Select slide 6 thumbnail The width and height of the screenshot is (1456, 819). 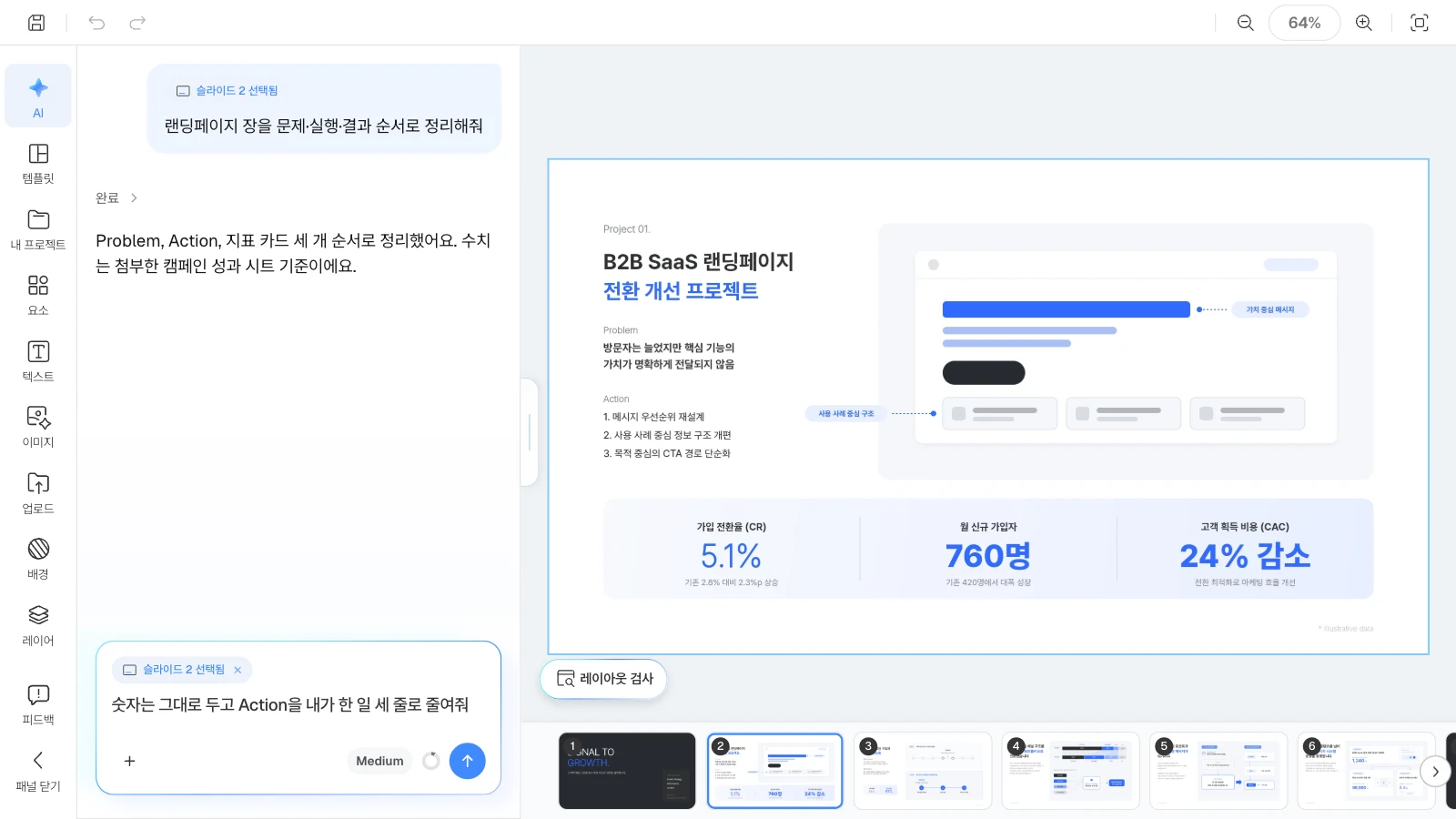pos(1366,771)
